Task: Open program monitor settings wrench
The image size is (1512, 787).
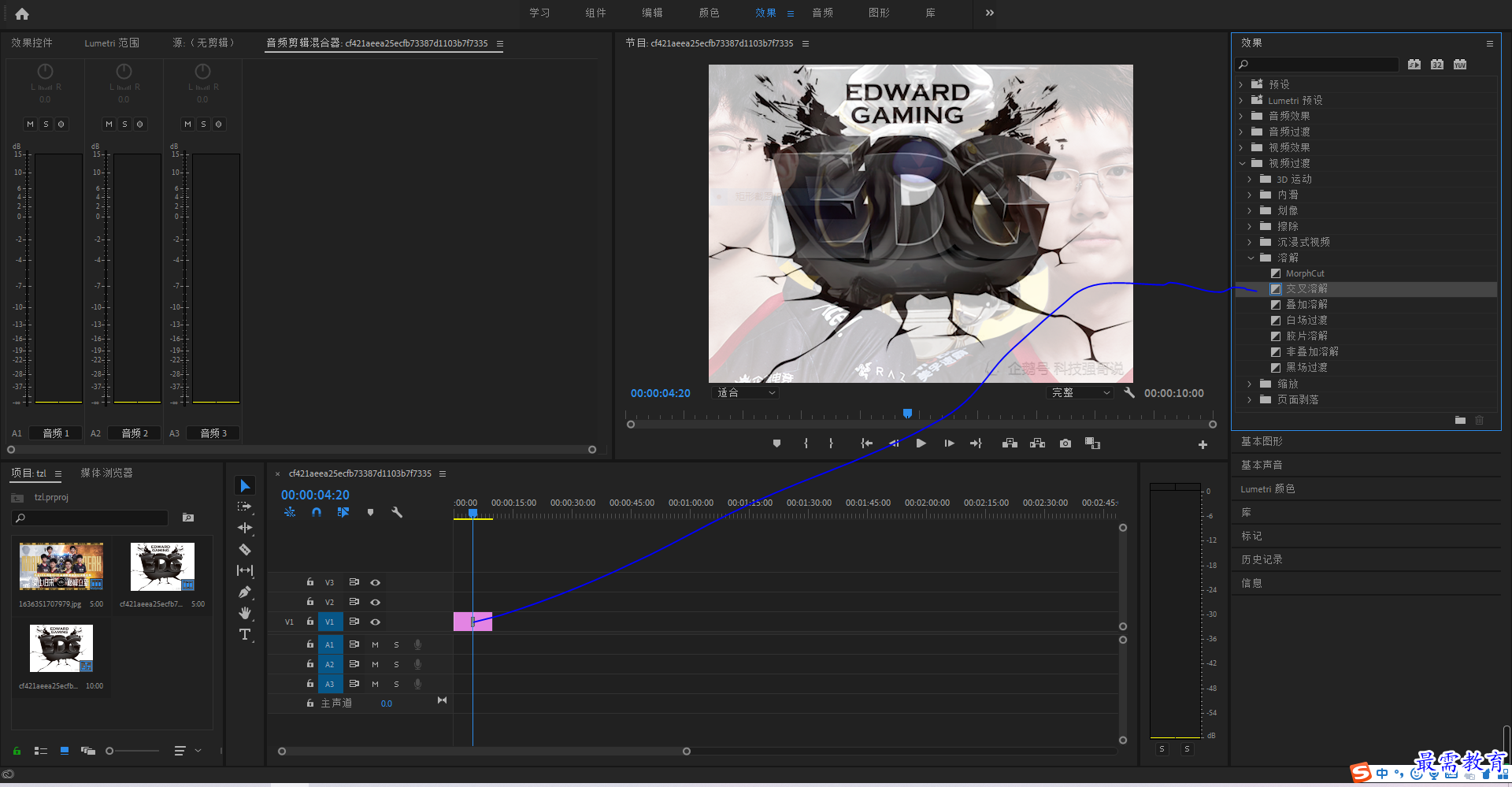Action: coord(1129,392)
